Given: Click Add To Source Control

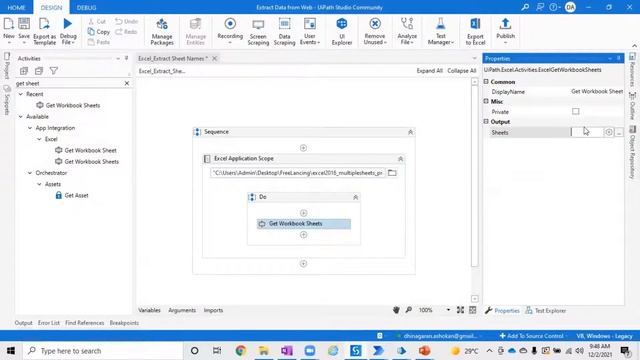Looking at the screenshot, I should (531, 336).
